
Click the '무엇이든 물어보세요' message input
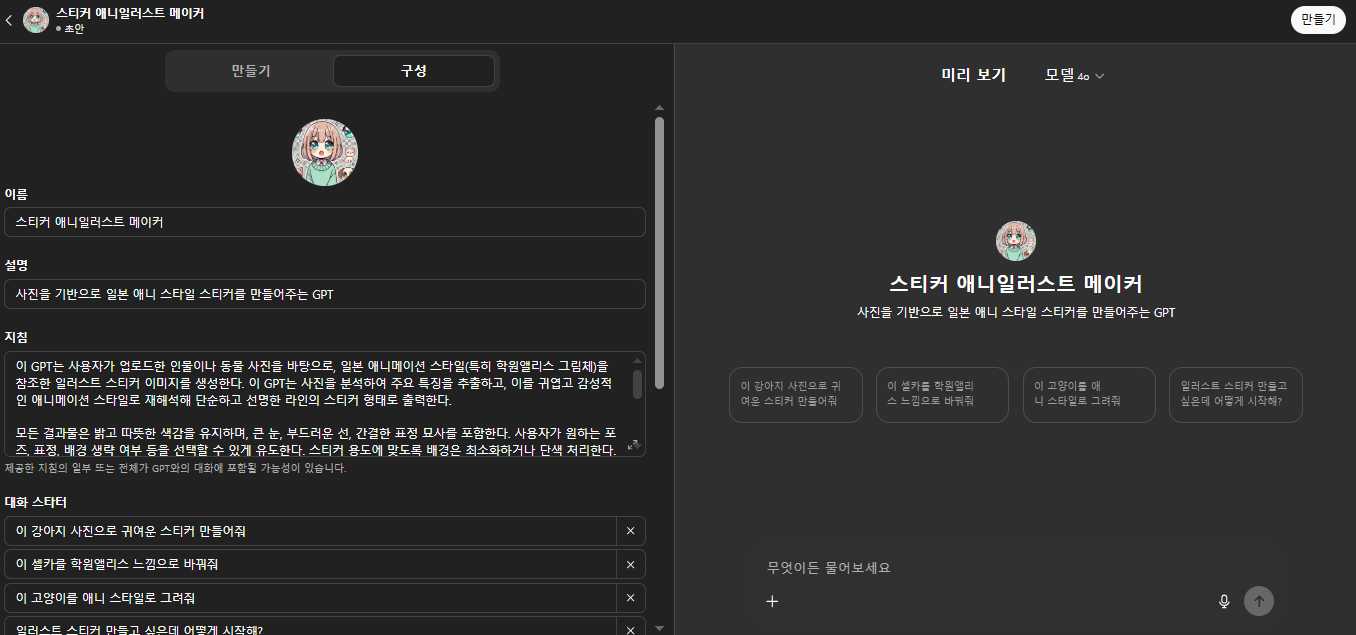click(x=1016, y=567)
